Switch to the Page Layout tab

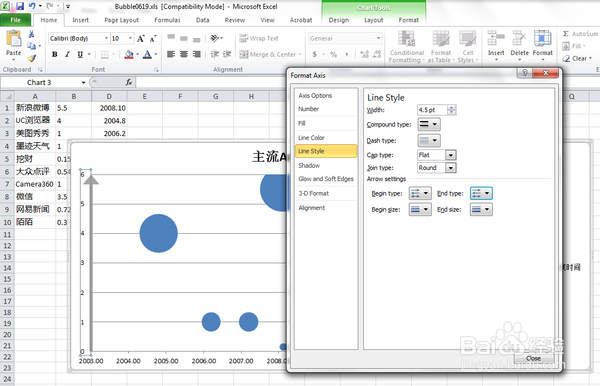tap(122, 20)
